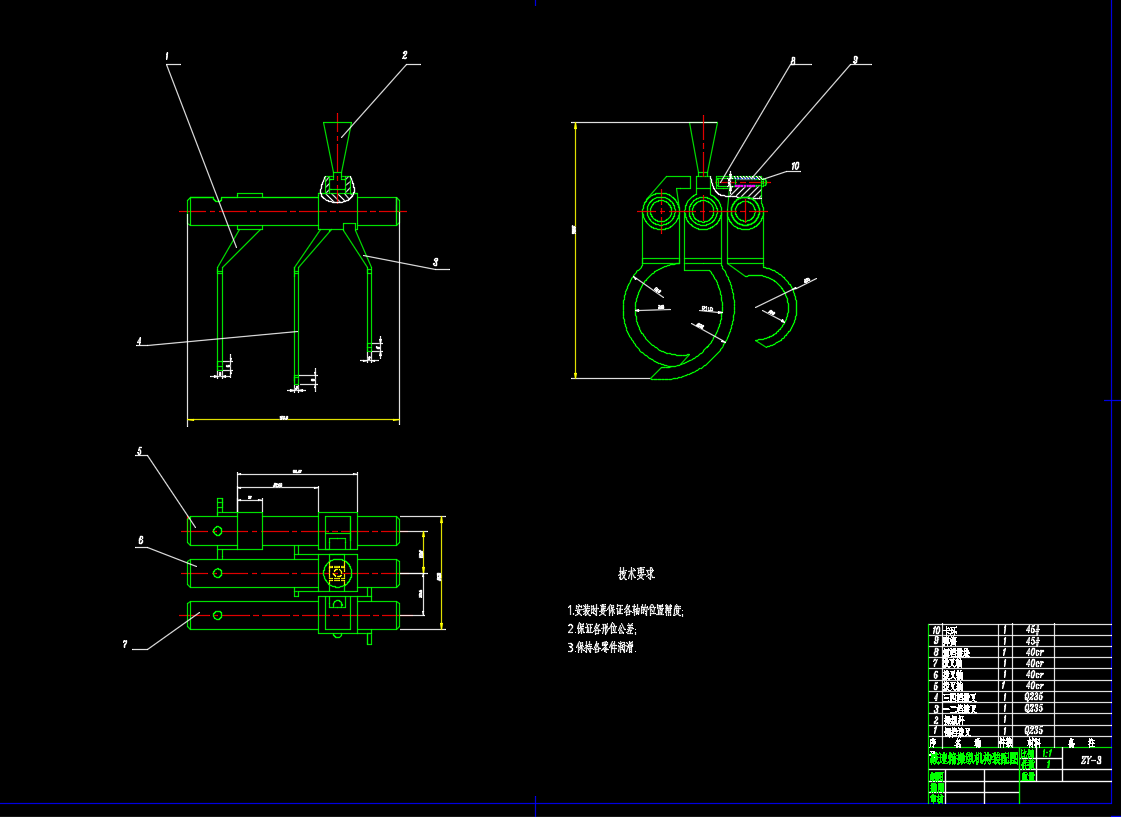Click the Q235 material cell in row 4
The height and width of the screenshot is (817, 1121).
pyautogui.click(x=1034, y=697)
